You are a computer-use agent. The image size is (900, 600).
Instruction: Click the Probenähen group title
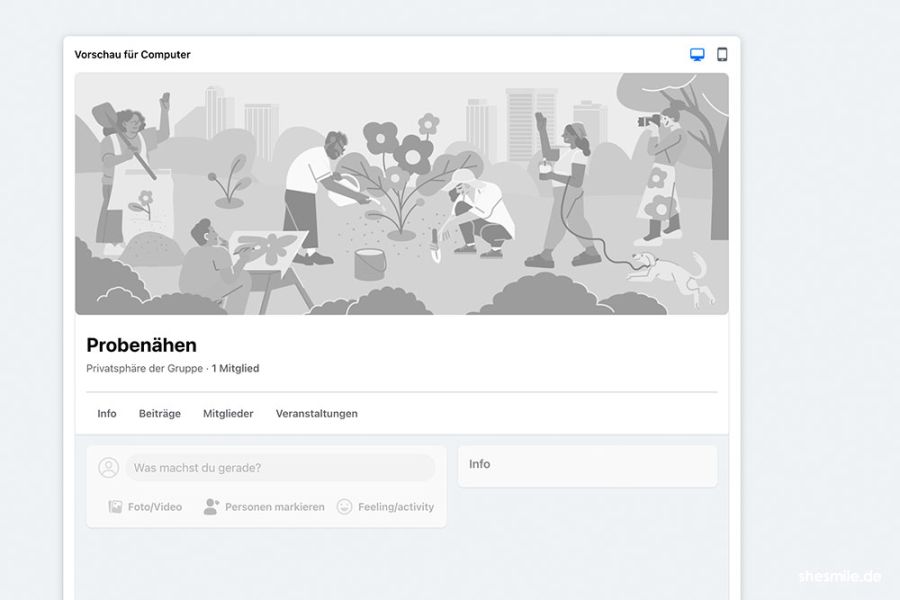click(142, 345)
